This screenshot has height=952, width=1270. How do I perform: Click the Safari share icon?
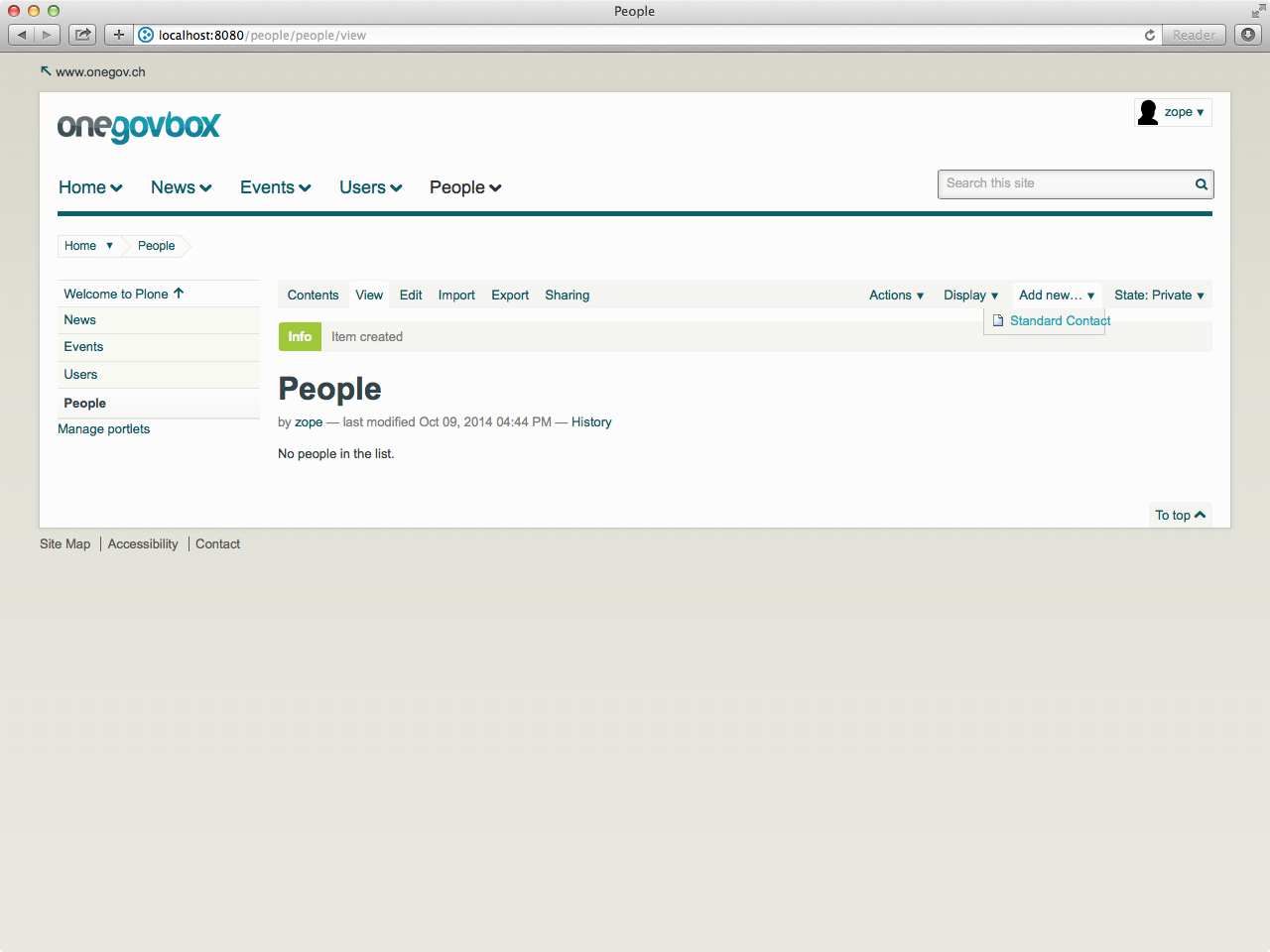(83, 35)
